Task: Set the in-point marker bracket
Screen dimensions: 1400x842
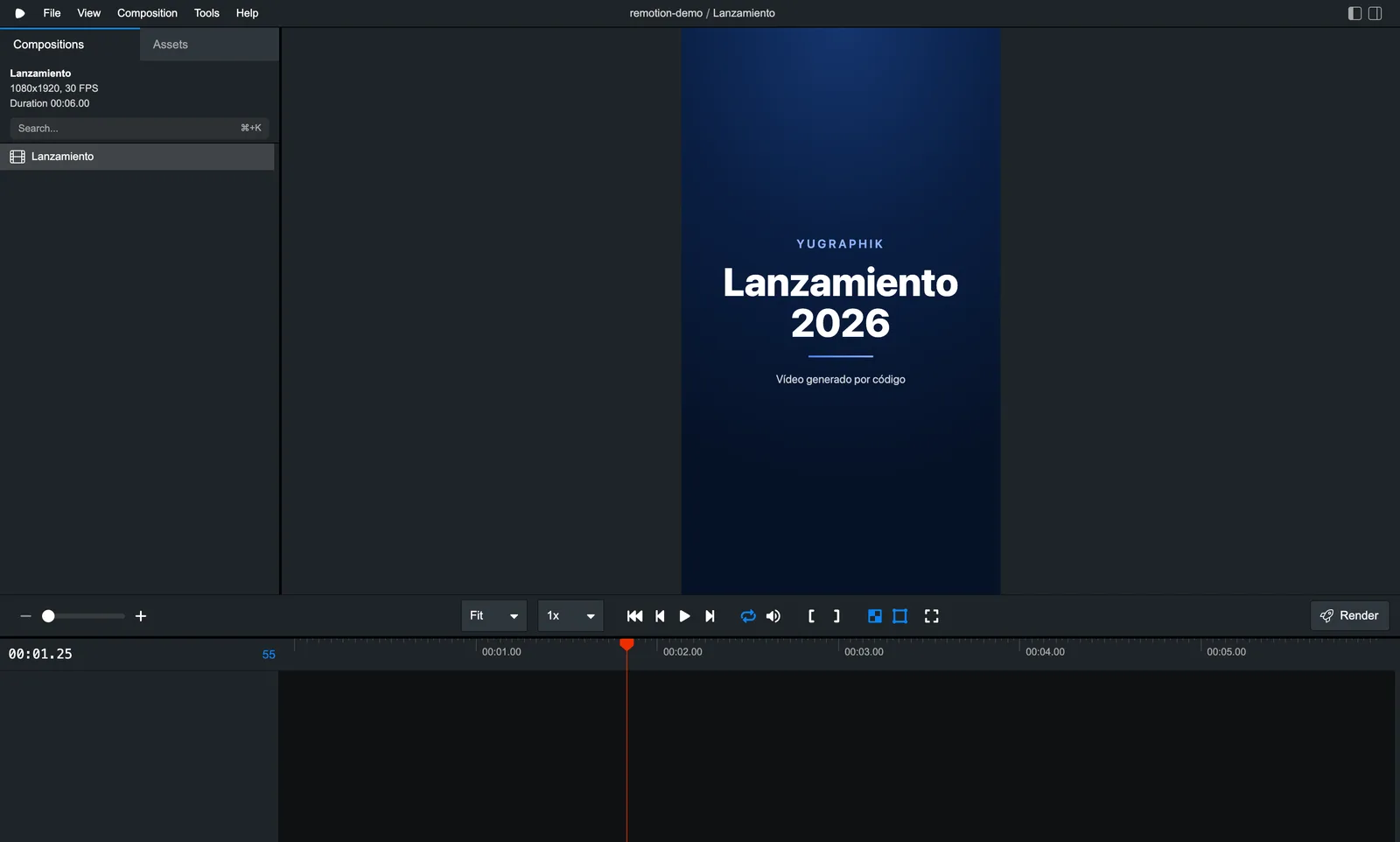Action: click(811, 616)
